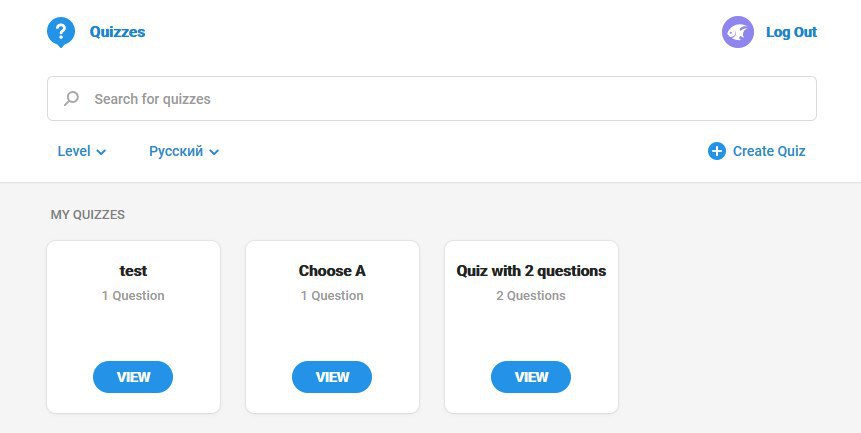Click the plus icon beside Create Quiz
The height and width of the screenshot is (433, 861).
click(716, 151)
